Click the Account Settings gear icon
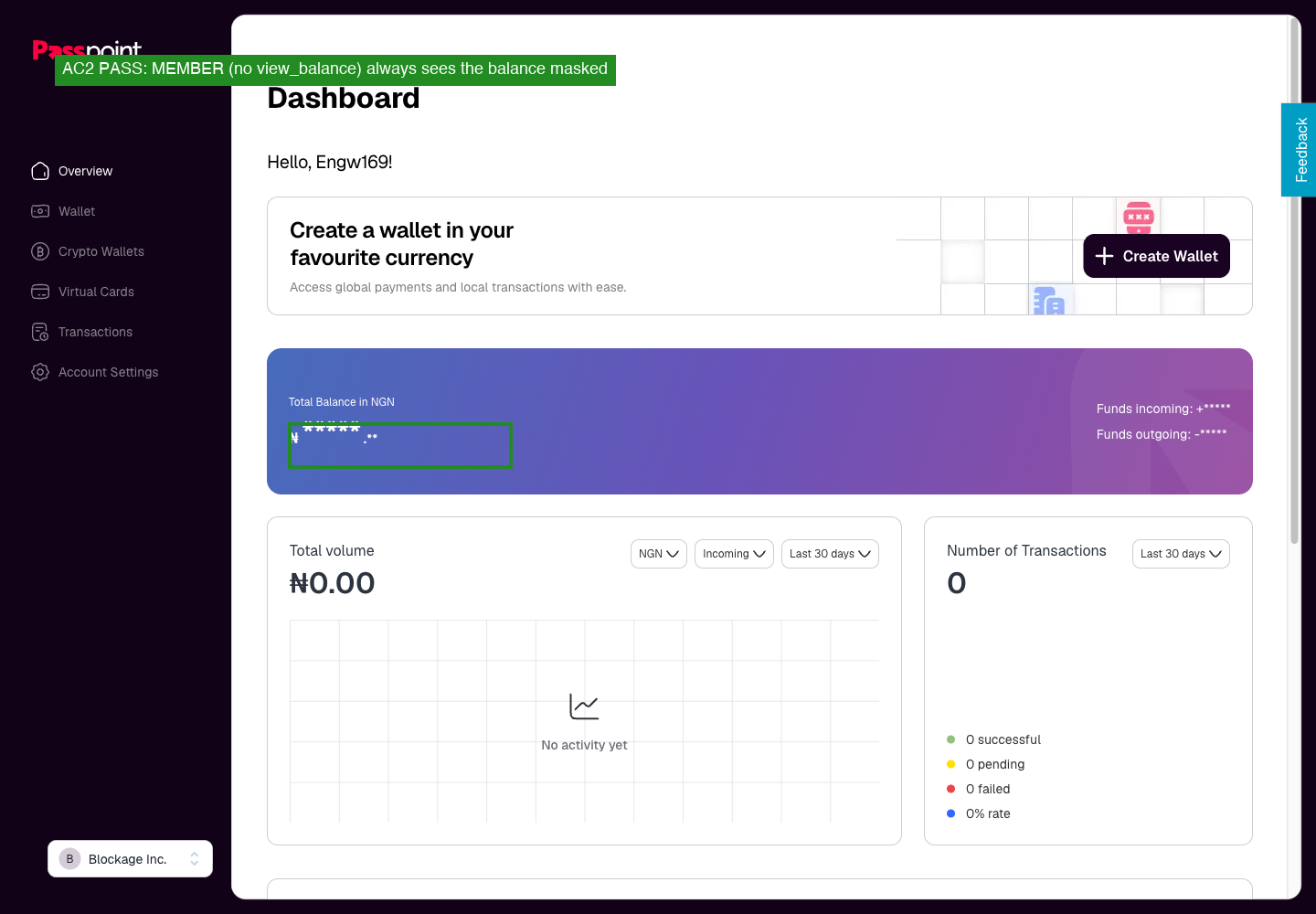The image size is (1316, 914). pos(40,372)
